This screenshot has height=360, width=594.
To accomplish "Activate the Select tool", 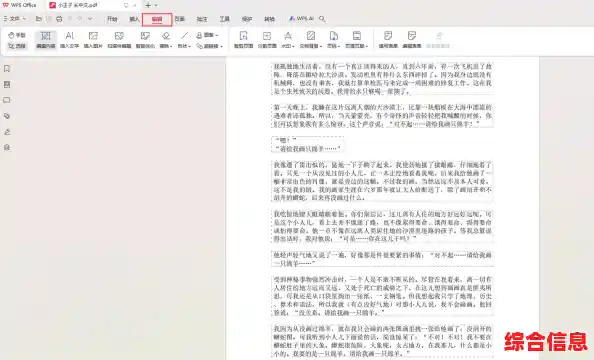I will click(x=17, y=46).
